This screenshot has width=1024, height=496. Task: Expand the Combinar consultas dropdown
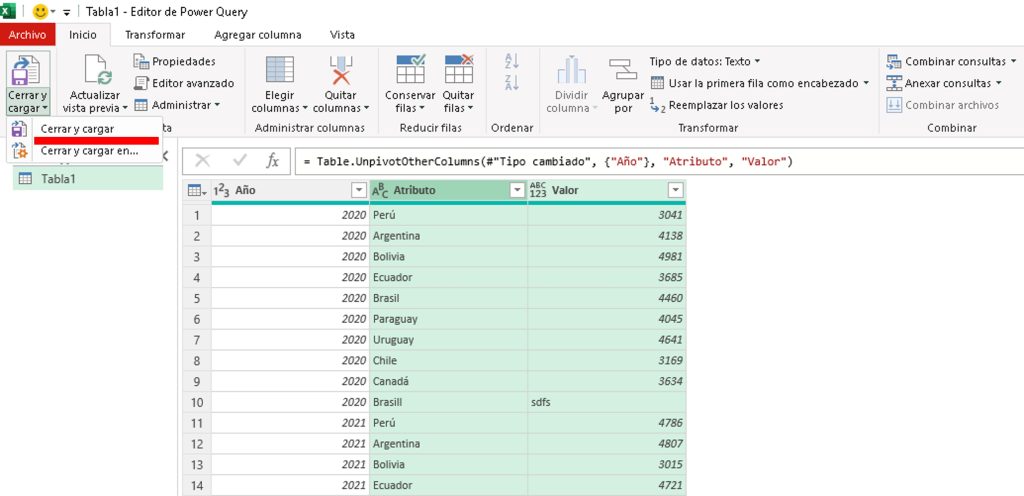pyautogui.click(x=1014, y=62)
